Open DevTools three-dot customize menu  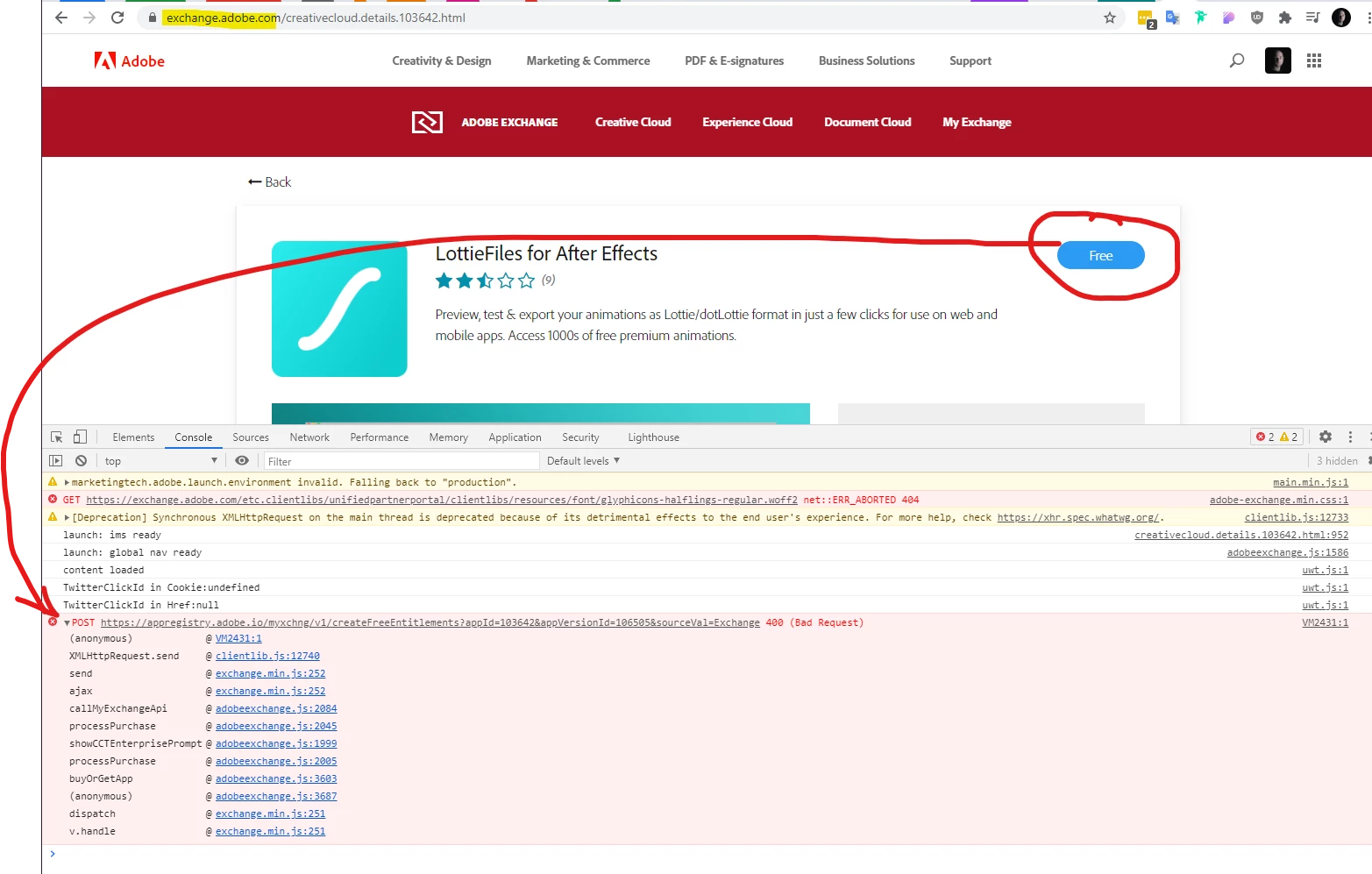tap(1350, 437)
